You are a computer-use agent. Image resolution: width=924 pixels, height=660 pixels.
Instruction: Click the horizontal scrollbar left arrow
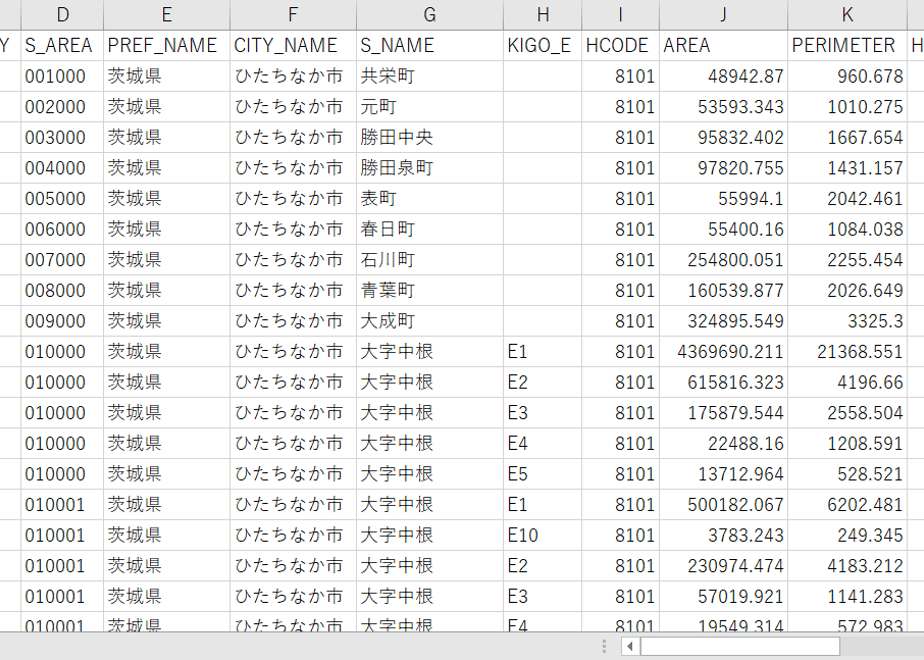[x=630, y=646]
